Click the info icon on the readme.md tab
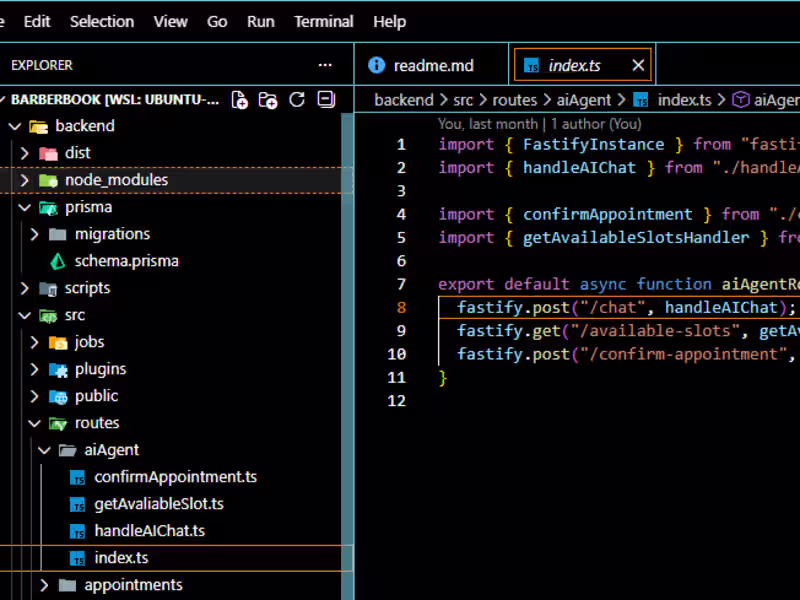 click(x=375, y=64)
